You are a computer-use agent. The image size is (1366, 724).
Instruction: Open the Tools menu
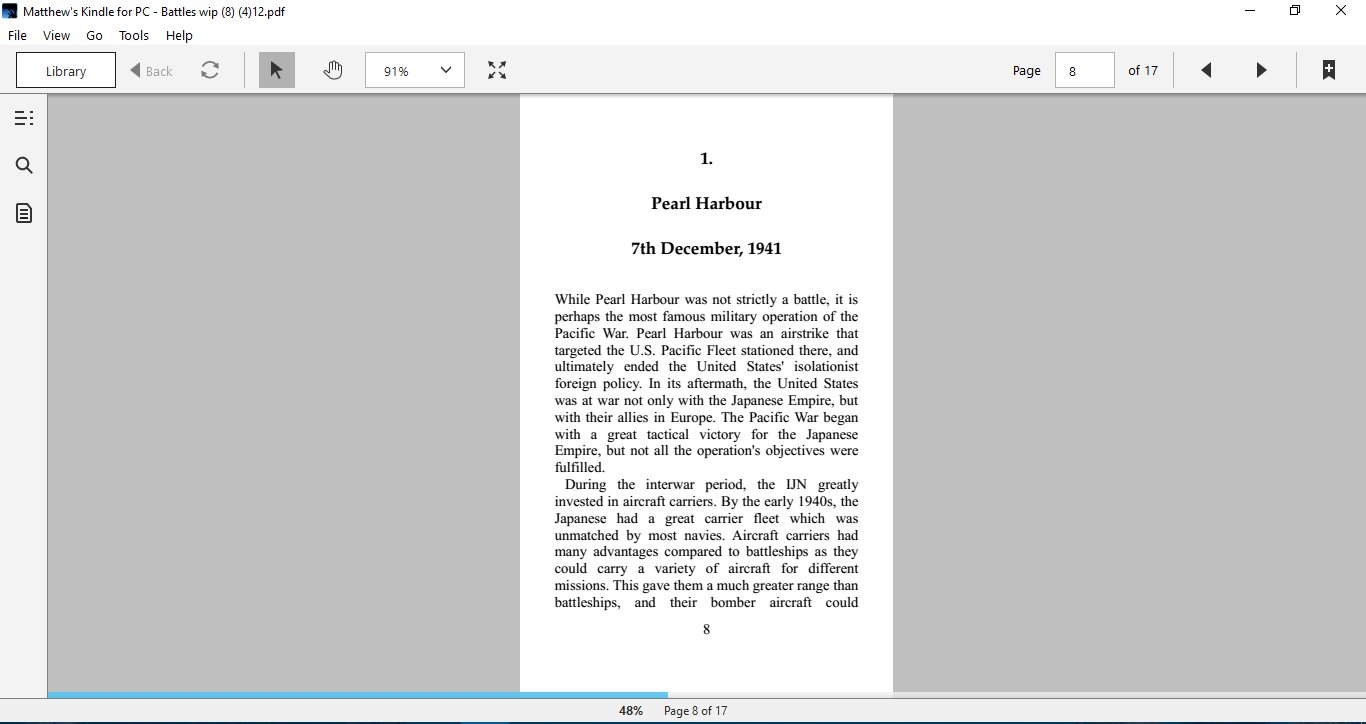click(x=133, y=35)
